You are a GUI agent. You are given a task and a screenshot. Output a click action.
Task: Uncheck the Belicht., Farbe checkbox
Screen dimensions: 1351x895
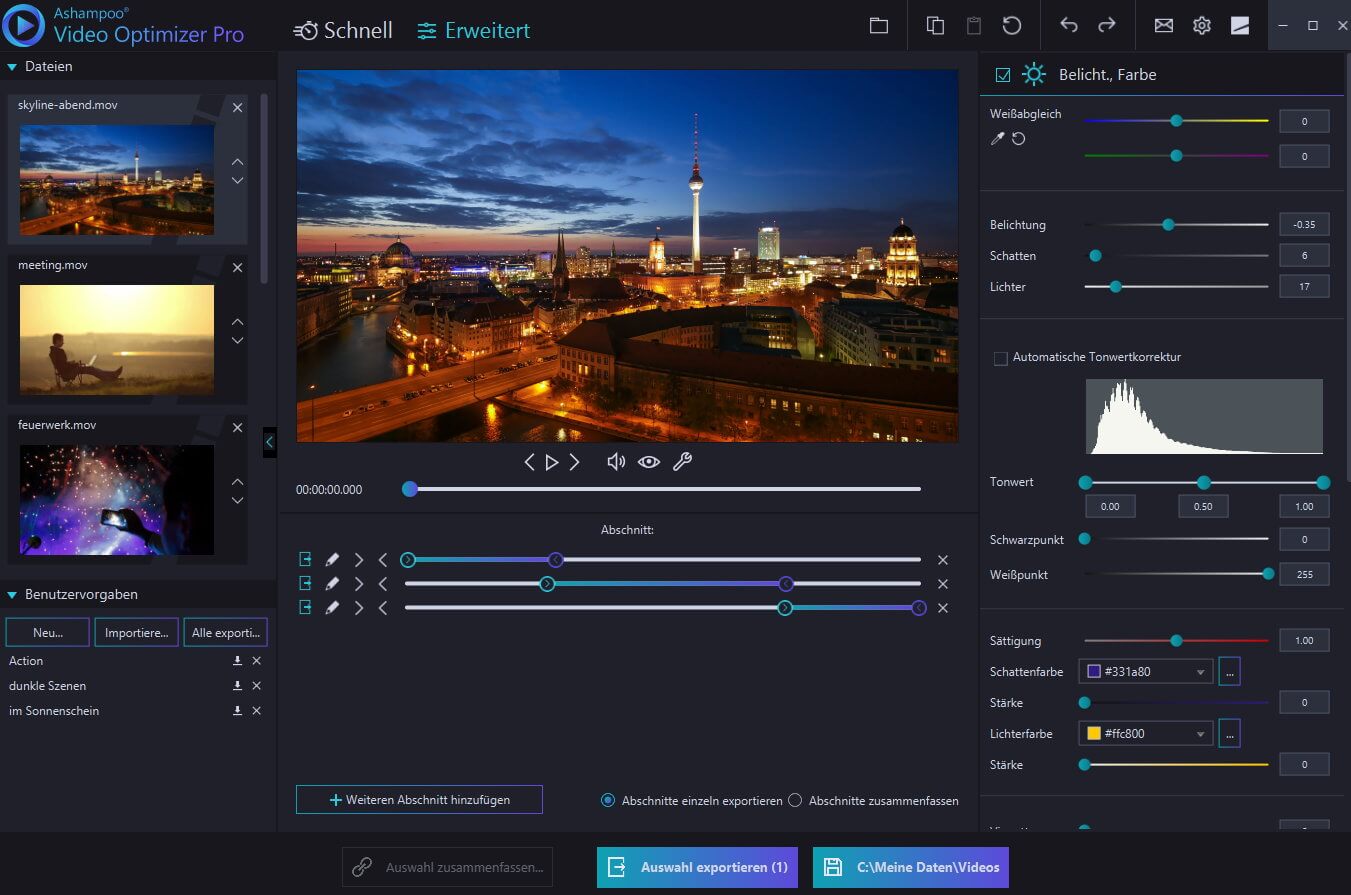(1003, 75)
